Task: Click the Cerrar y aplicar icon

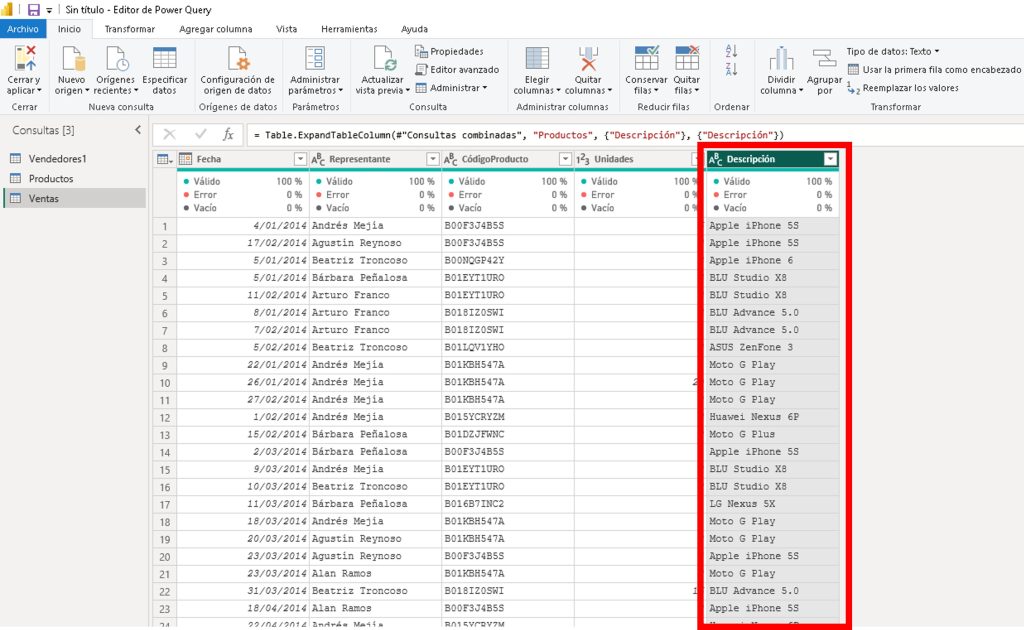Action: [x=24, y=58]
